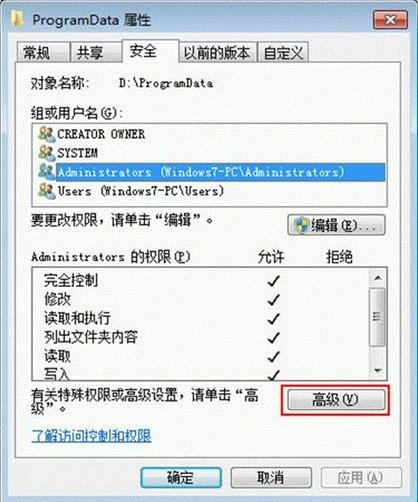Screen dimensions: 418x502
Task: Click the CREATOR OWNER user group icon
Action: click(x=47, y=134)
